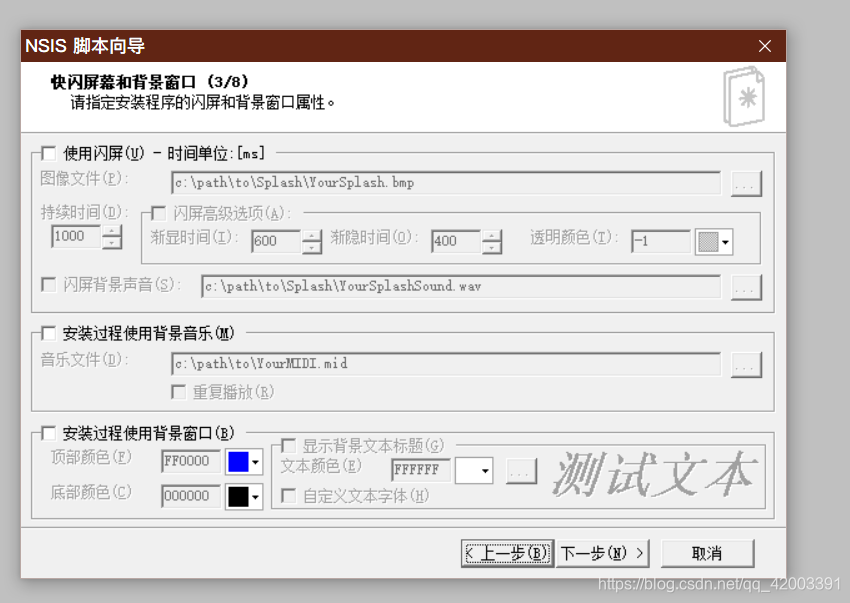Browse for MIDI music file
Image resolution: width=850 pixels, height=603 pixels.
746,364
